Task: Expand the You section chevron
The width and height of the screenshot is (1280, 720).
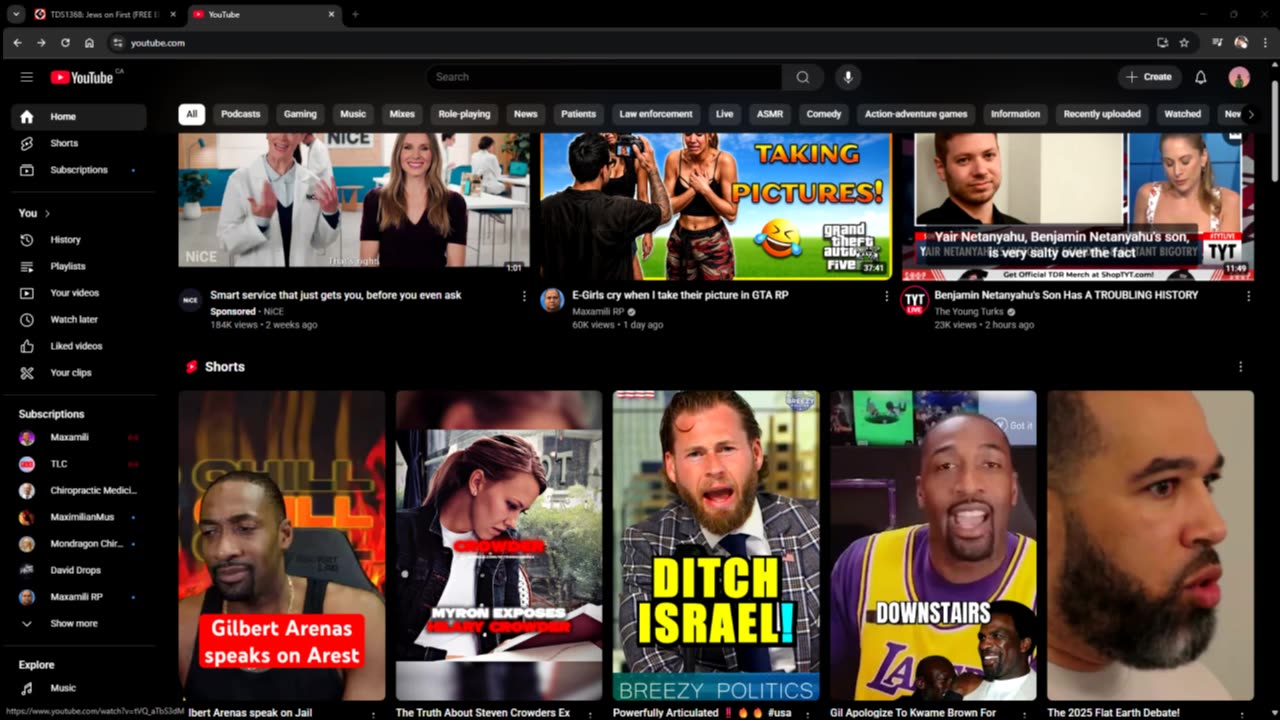Action: 47,213
